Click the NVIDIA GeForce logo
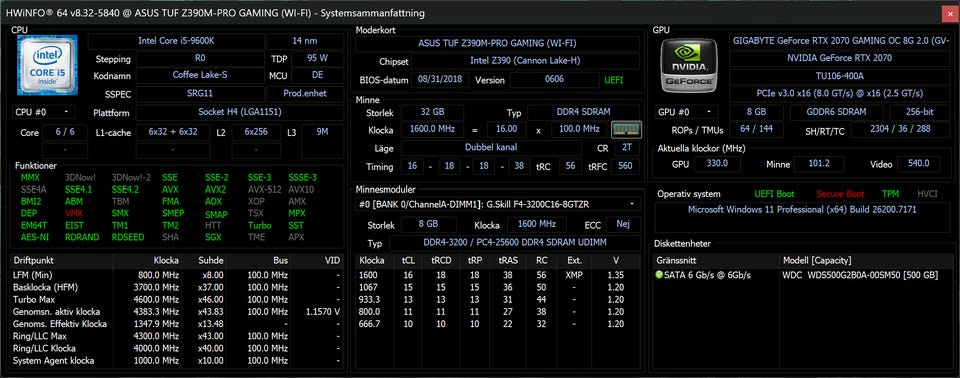Image resolution: width=960 pixels, height=378 pixels. click(x=688, y=65)
